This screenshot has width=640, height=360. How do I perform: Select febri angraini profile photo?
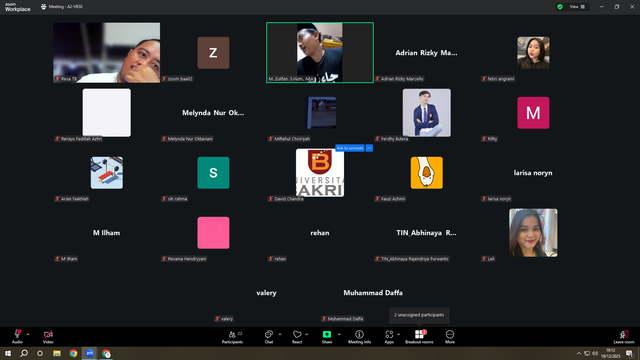point(533,53)
